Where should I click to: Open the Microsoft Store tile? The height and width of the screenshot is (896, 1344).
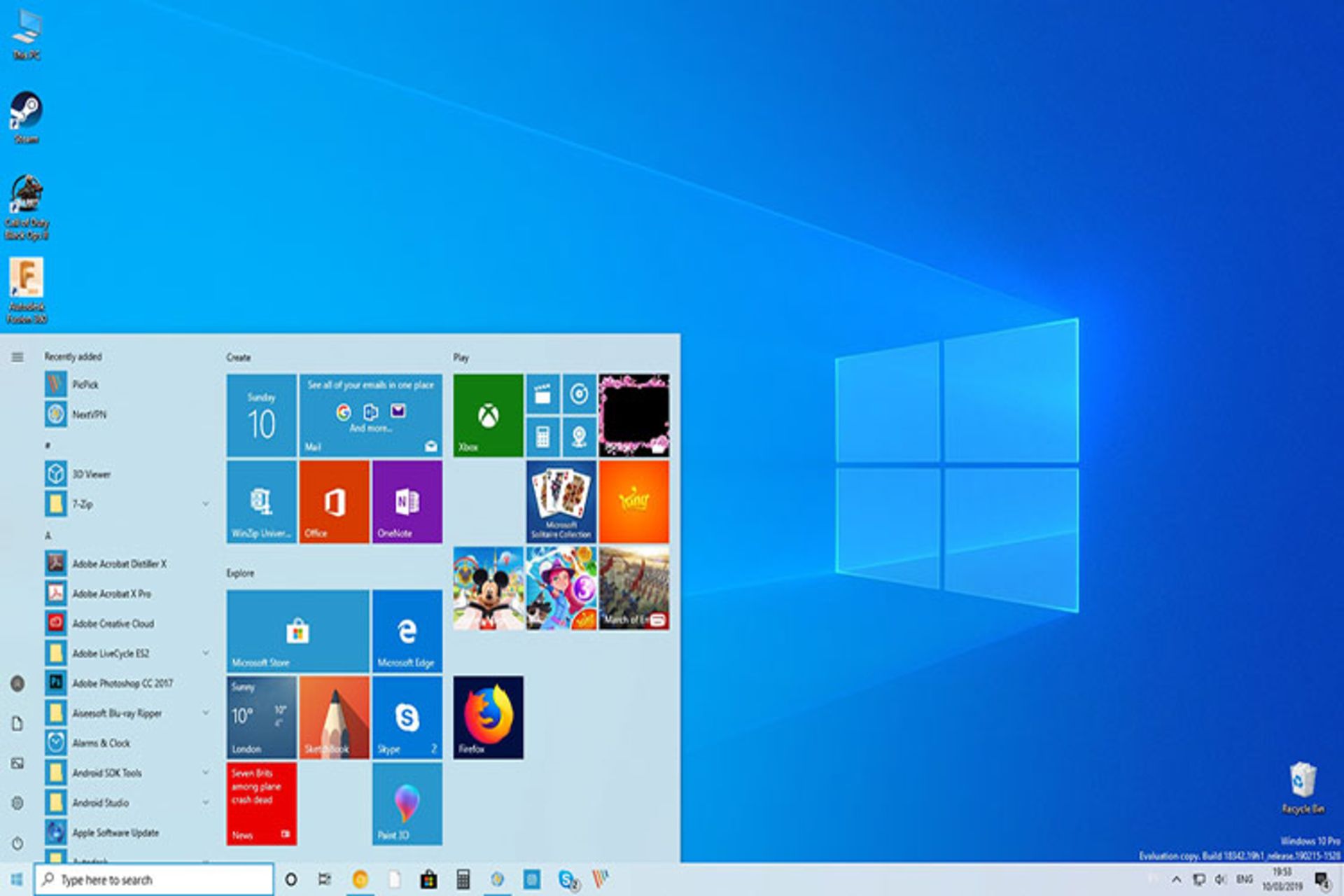coord(297,630)
